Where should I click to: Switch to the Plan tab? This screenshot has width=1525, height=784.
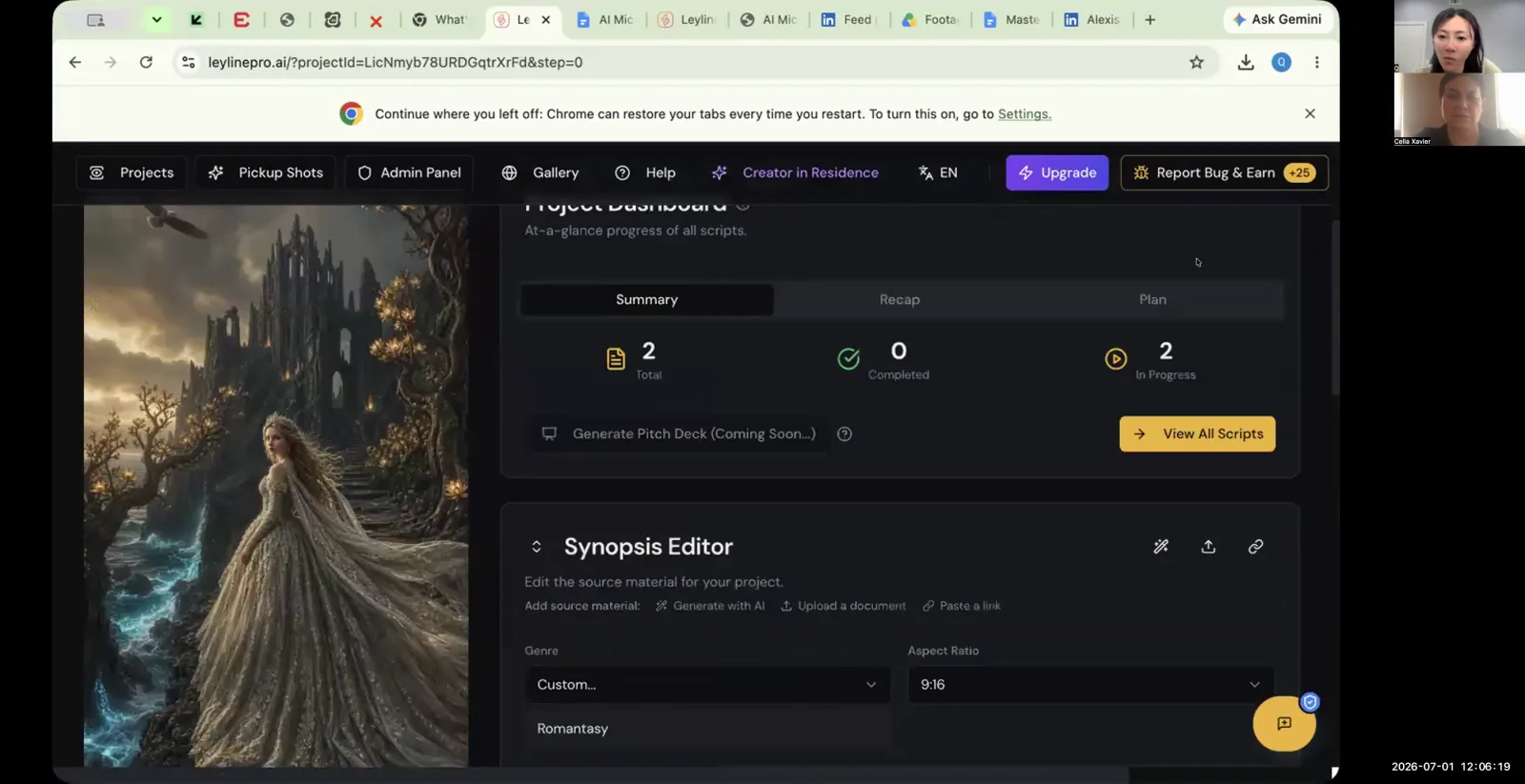[x=1152, y=299]
